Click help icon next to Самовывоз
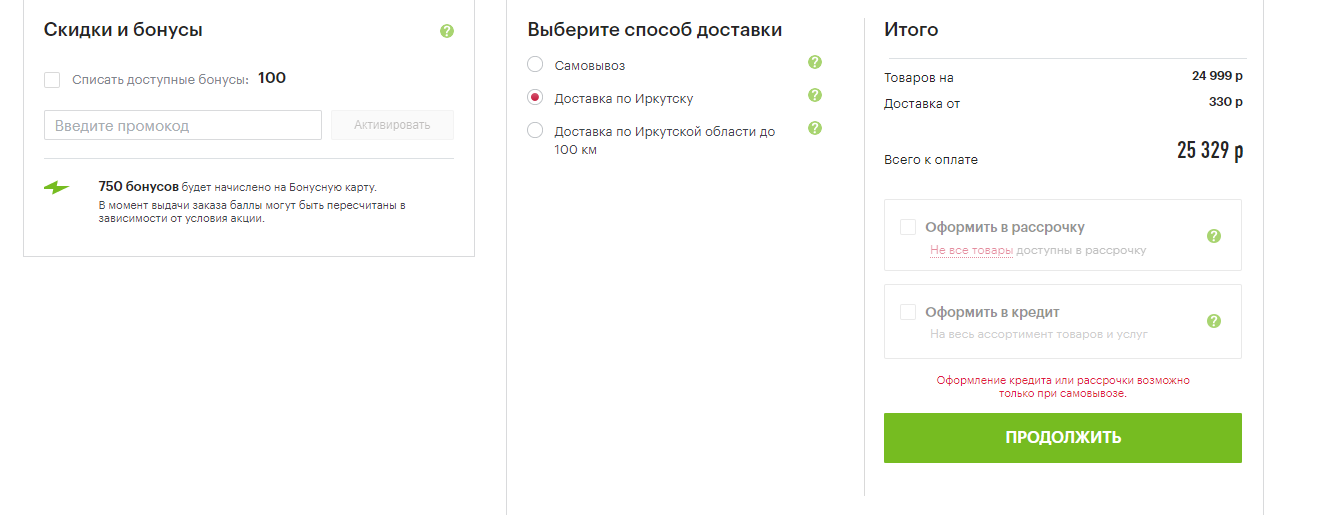1344x515 pixels. tap(815, 62)
